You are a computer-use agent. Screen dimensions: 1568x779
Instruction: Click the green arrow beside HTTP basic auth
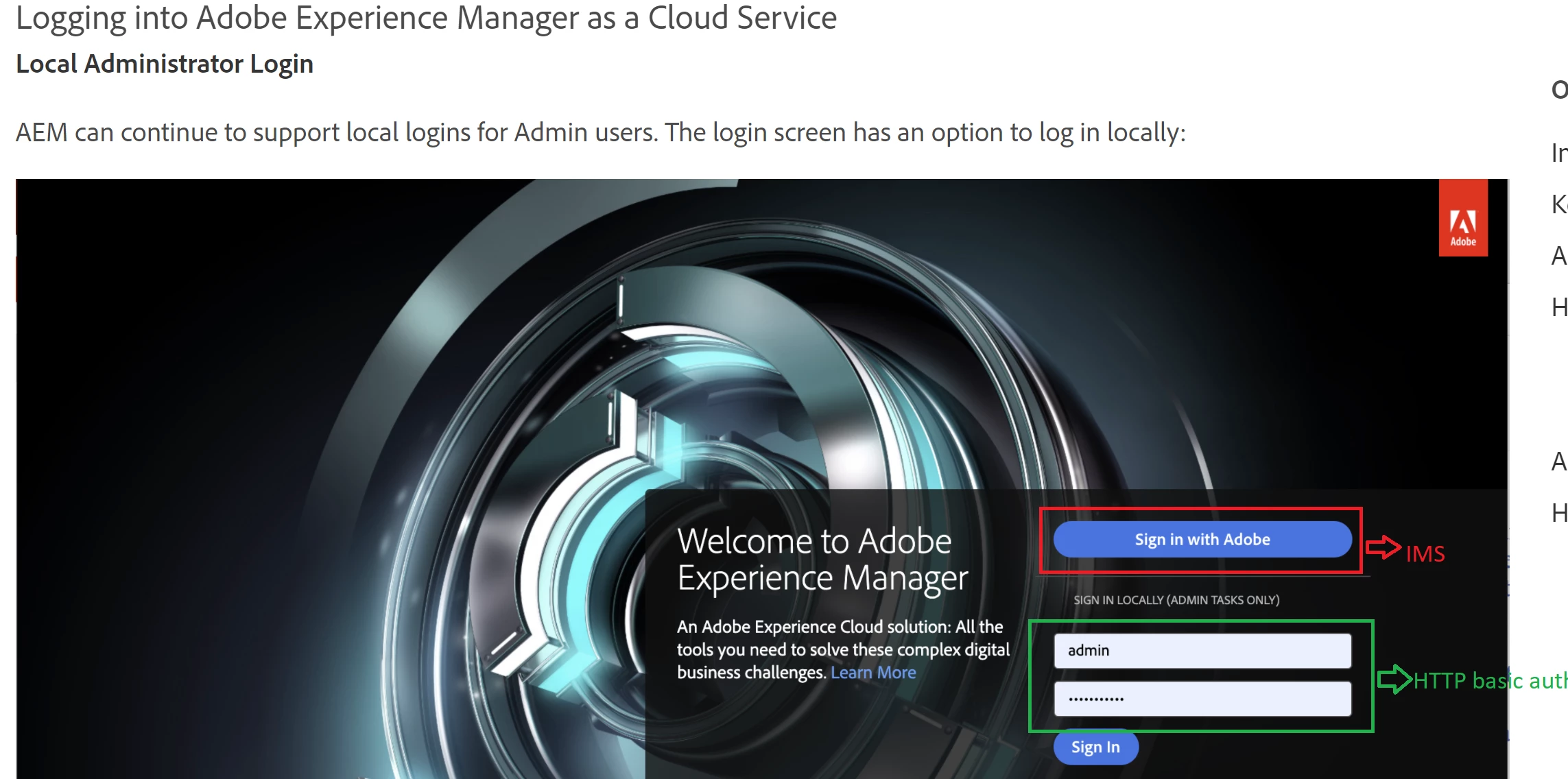[1394, 680]
